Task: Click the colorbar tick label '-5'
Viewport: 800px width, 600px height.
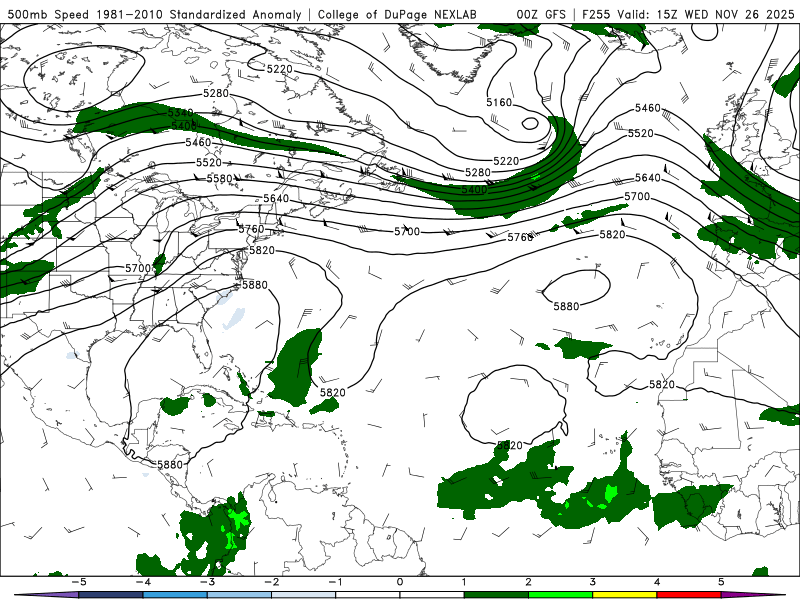Action: coord(78,582)
